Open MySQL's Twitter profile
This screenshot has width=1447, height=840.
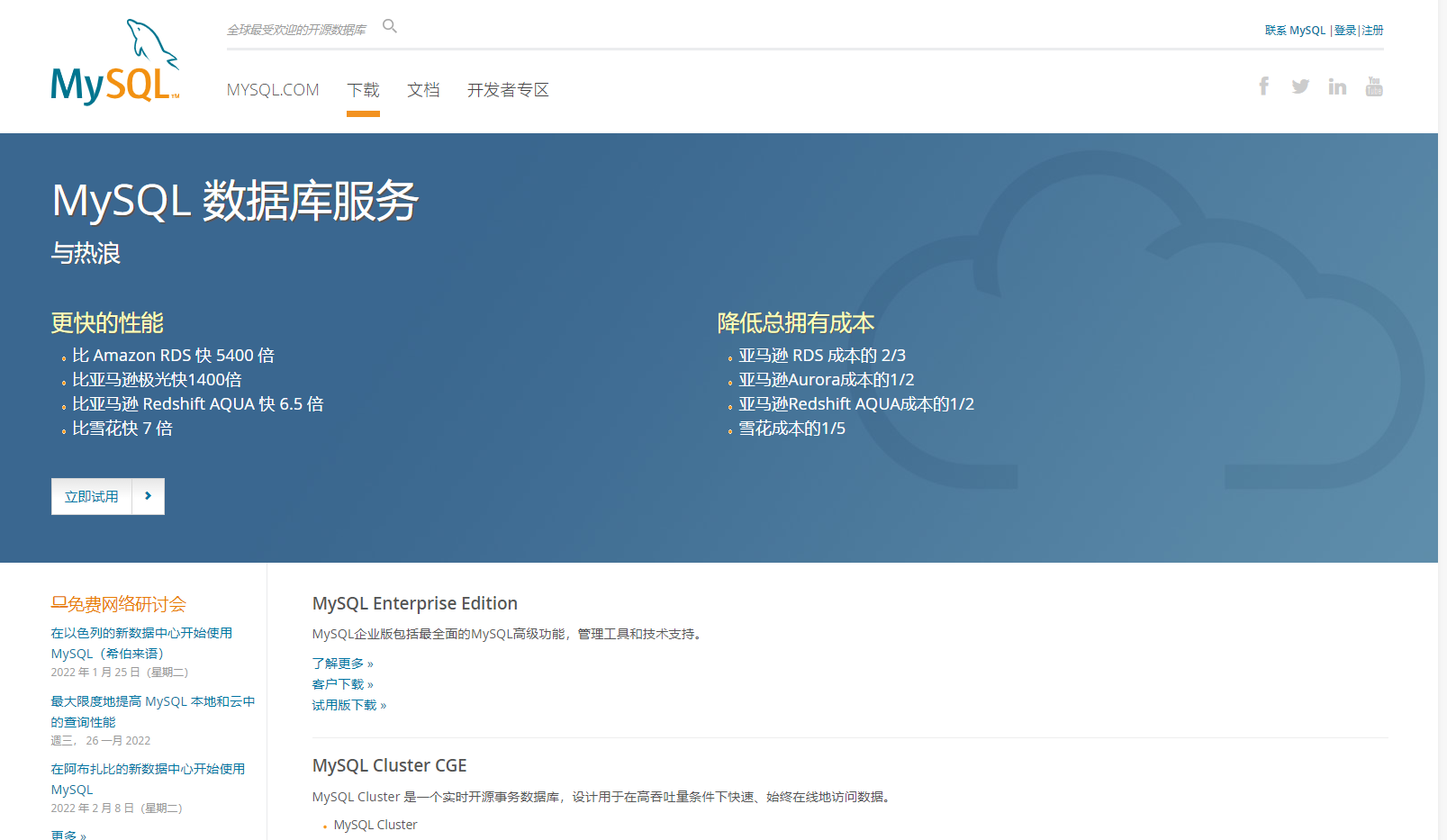click(1300, 86)
